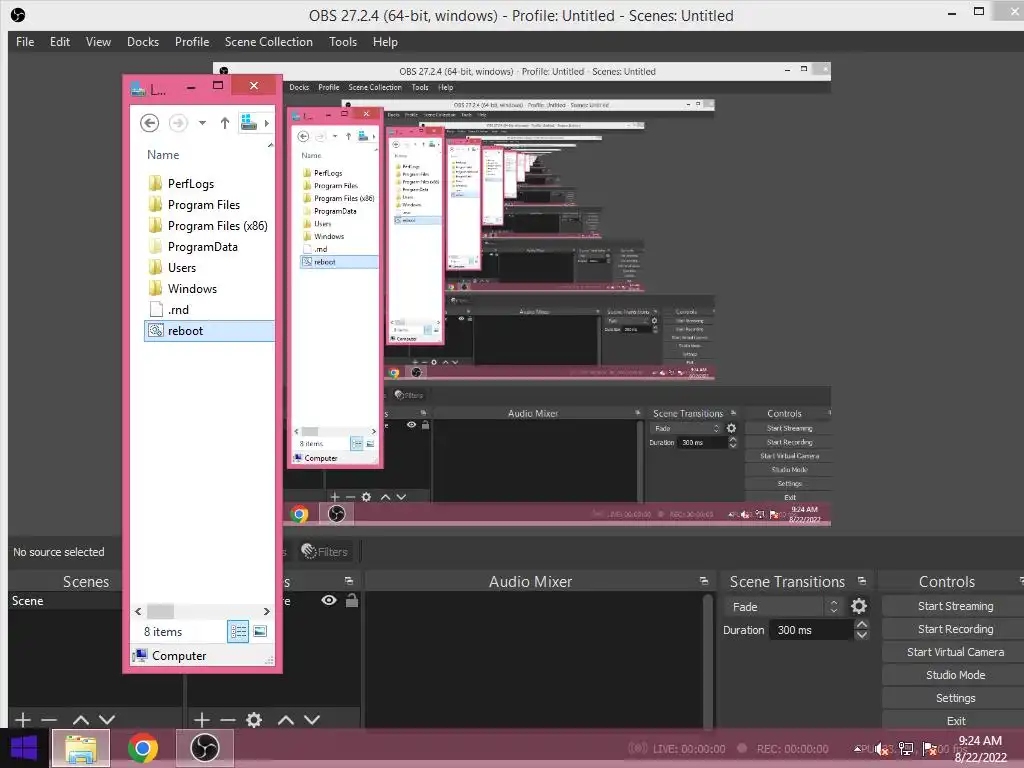Launch Google Chrome from the taskbar
Screen dimensions: 1024x768
[143, 748]
